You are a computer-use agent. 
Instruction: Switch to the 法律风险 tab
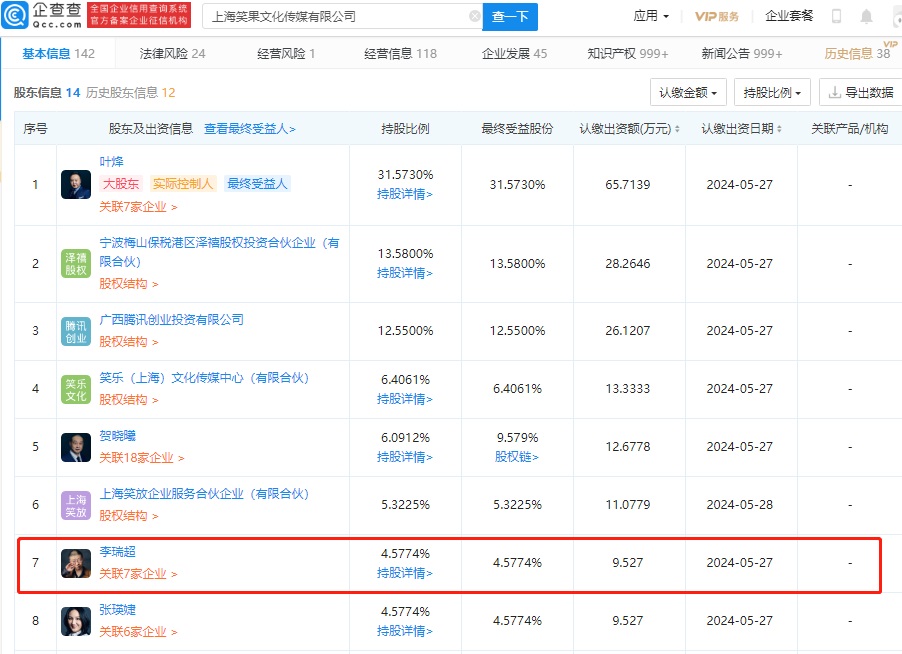pos(172,53)
